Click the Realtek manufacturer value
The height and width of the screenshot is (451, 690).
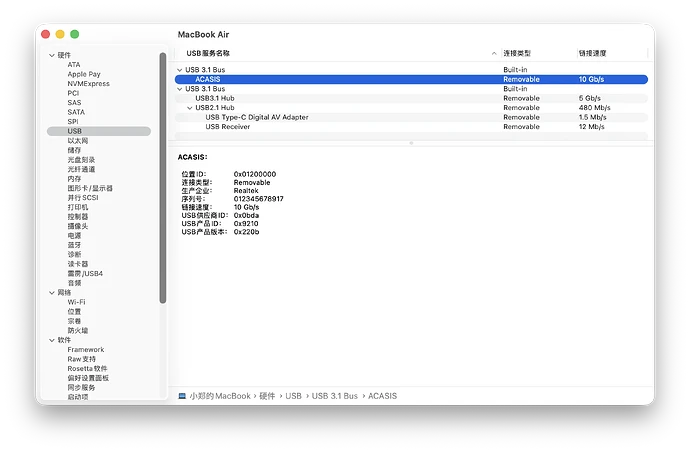246,191
